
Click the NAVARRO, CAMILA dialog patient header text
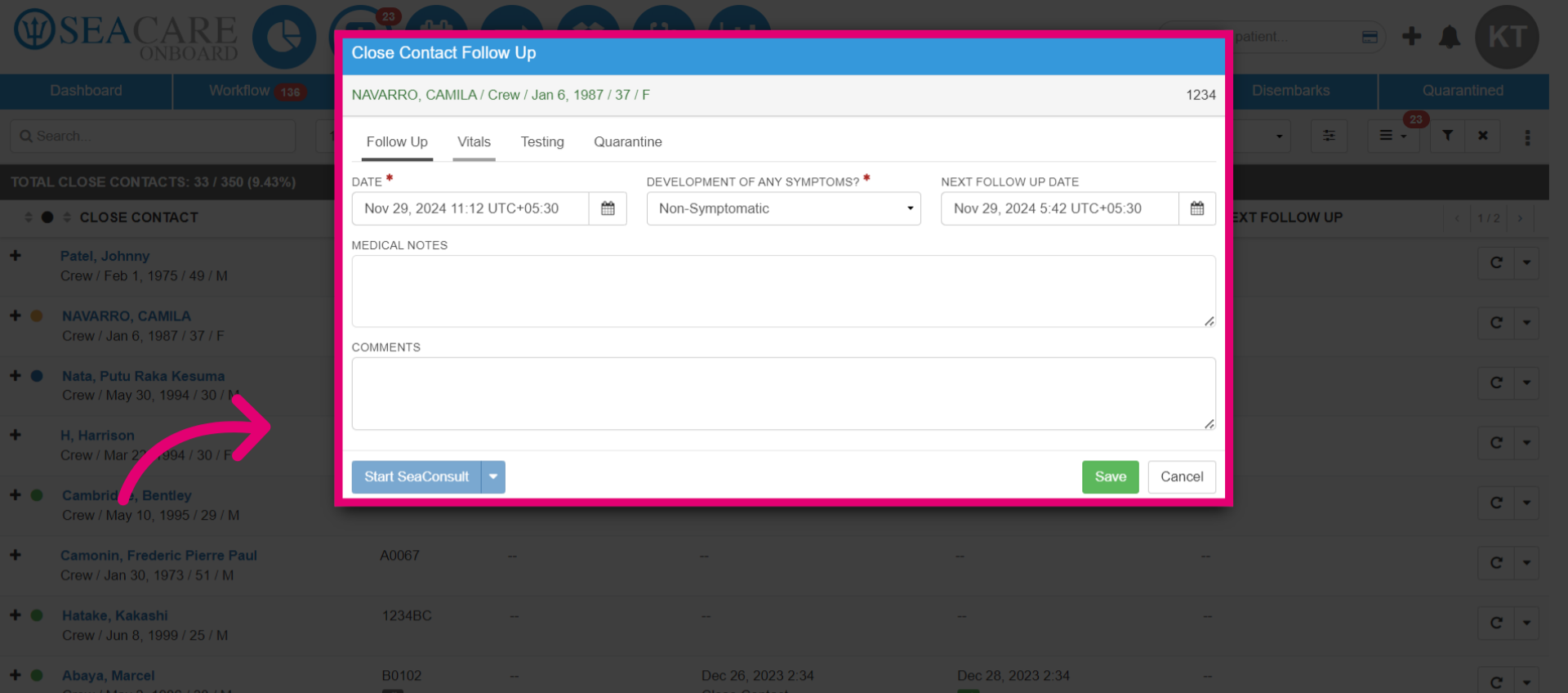pyautogui.click(x=501, y=95)
